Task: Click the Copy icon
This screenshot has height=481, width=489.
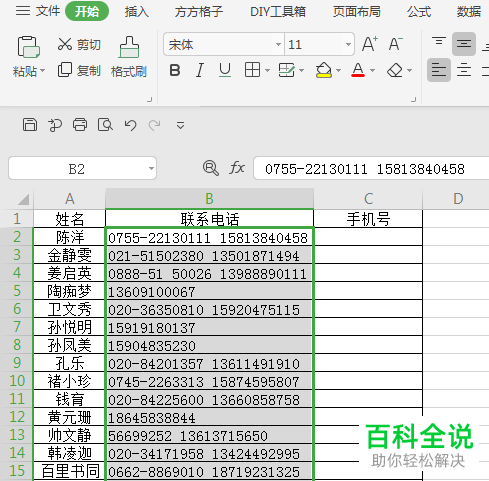Action: coord(65,70)
